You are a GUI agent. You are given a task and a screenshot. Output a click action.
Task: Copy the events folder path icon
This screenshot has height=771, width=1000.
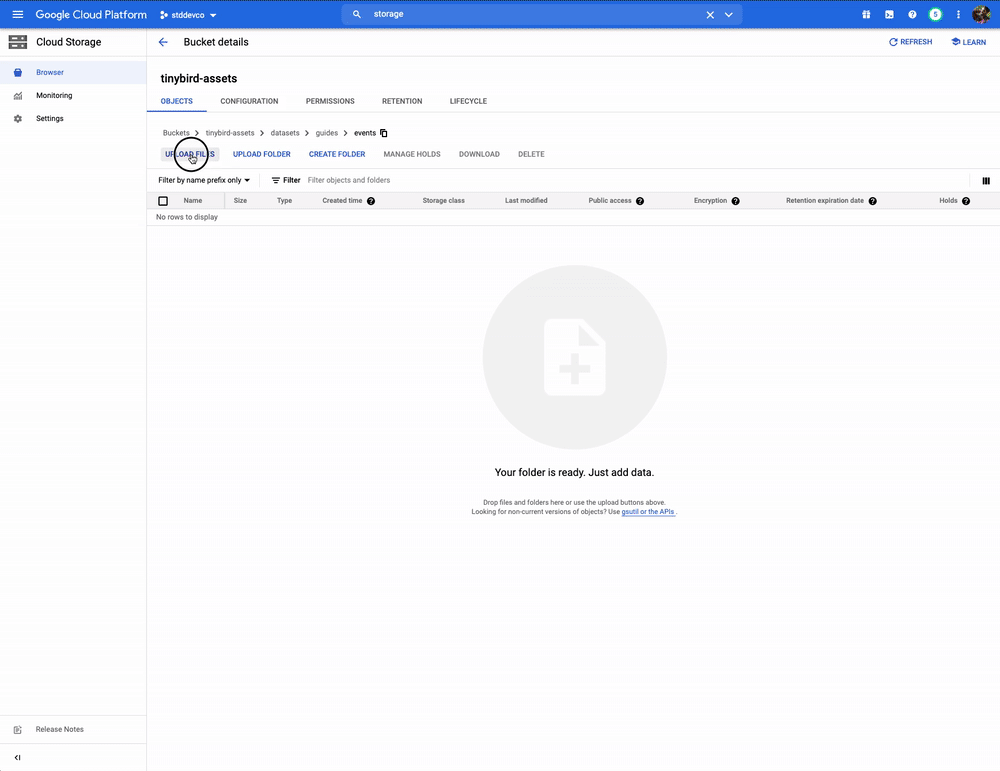tap(383, 133)
